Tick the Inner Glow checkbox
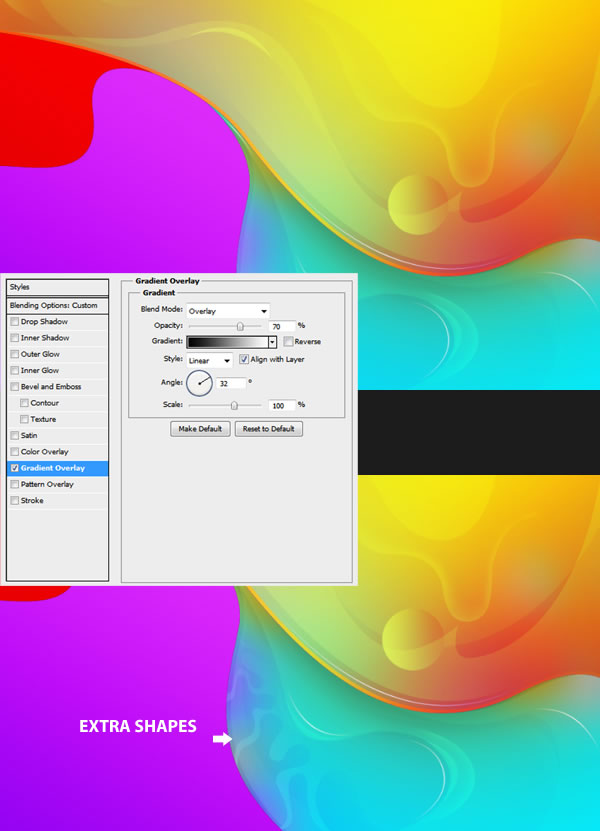This screenshot has height=831, width=600. click(15, 370)
